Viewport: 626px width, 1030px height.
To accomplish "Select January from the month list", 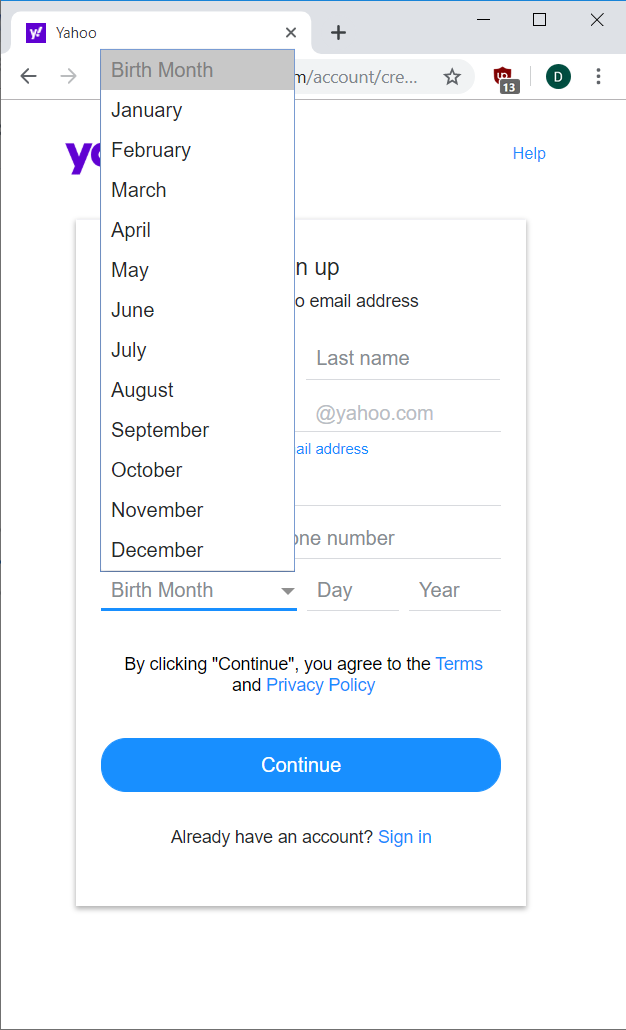I will click(x=147, y=110).
